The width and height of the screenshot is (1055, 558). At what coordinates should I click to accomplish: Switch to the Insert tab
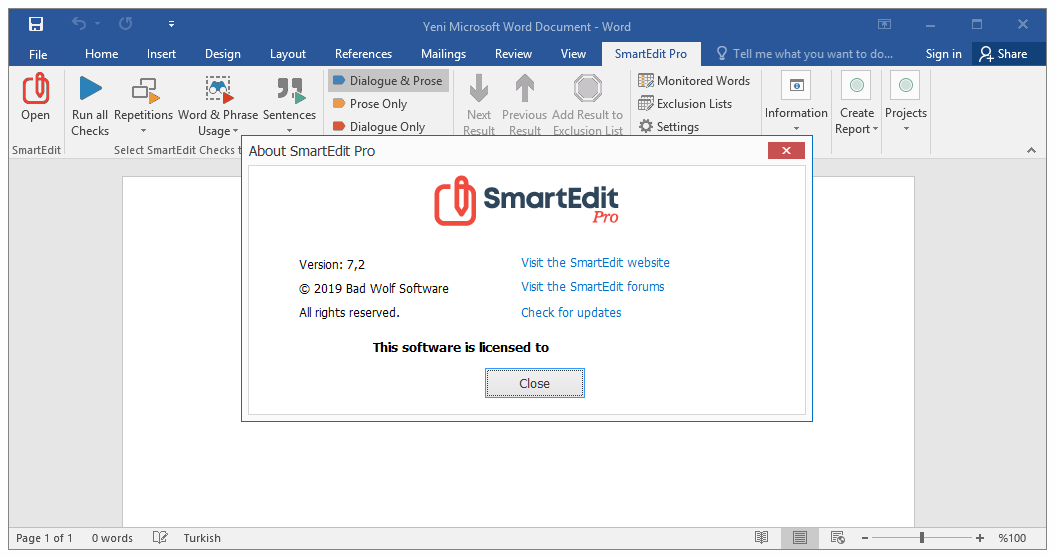(161, 54)
